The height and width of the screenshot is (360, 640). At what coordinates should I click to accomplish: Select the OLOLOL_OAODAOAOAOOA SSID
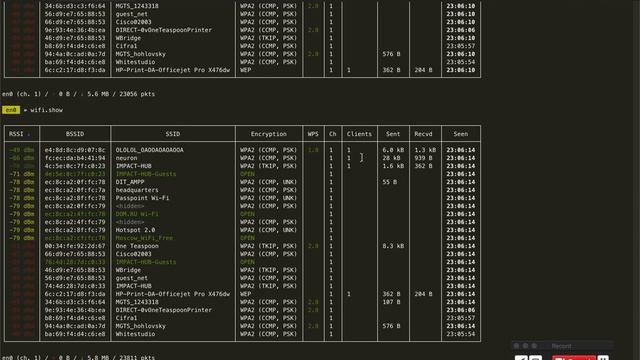pyautogui.click(x=149, y=150)
